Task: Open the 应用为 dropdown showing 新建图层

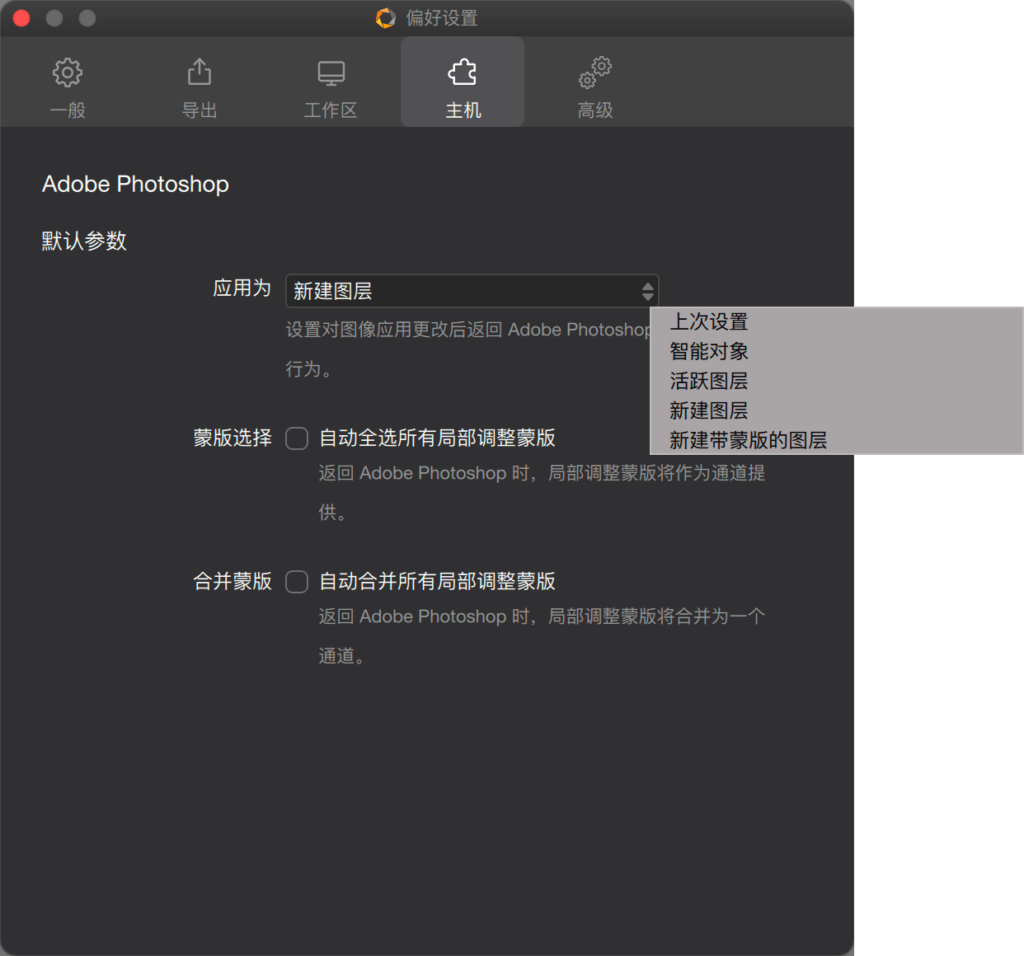Action: tap(472, 291)
